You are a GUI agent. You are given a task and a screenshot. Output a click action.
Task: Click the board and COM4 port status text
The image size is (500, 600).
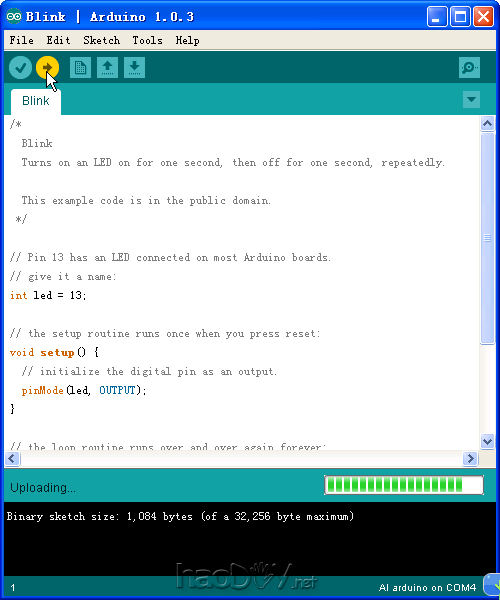click(427, 588)
